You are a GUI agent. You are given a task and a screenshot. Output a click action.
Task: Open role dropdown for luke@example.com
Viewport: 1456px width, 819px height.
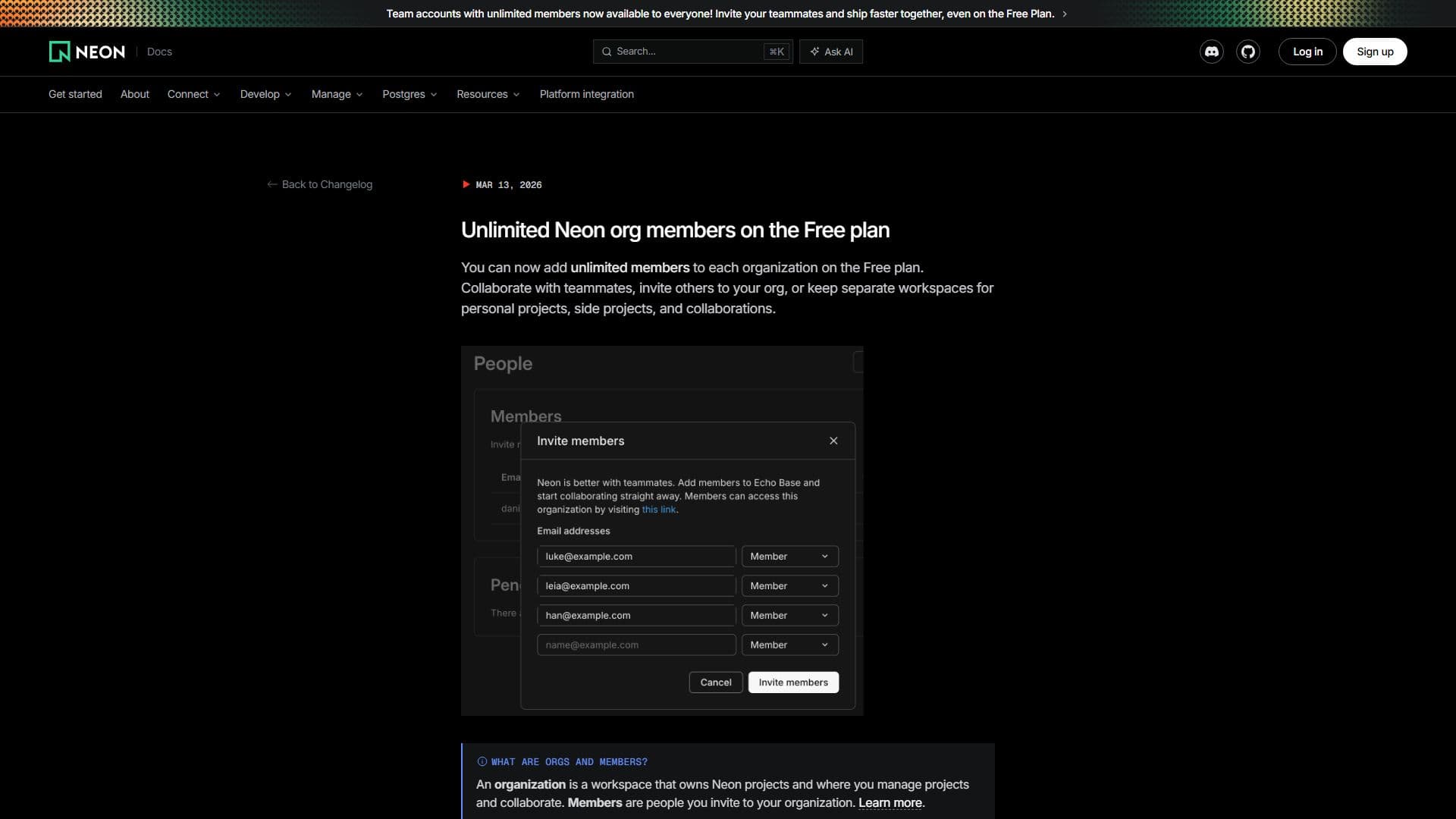point(790,556)
